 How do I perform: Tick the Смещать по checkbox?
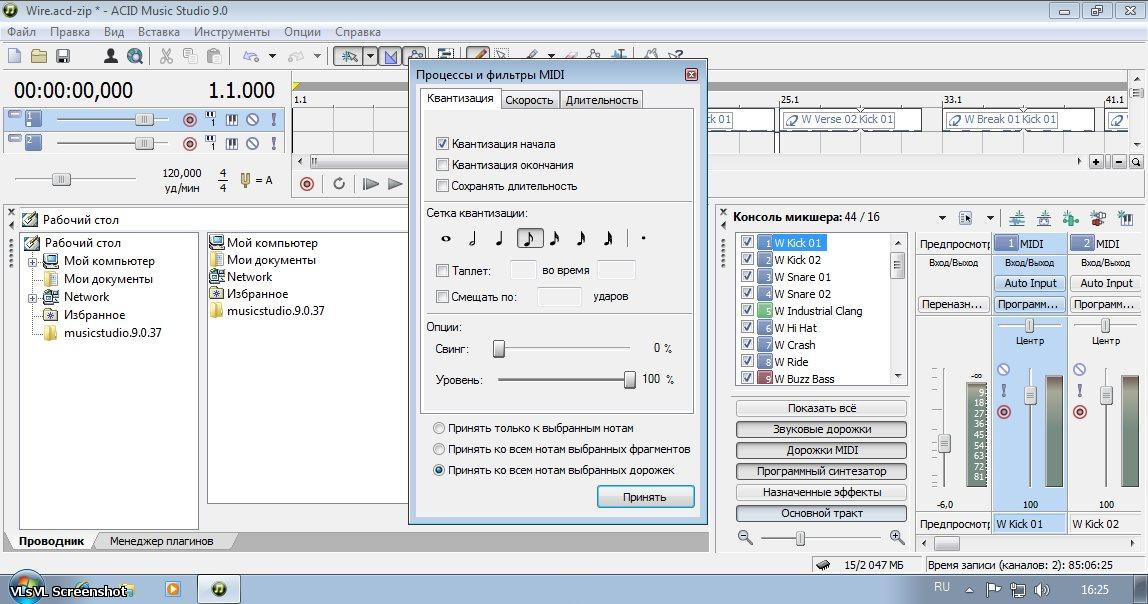442,297
